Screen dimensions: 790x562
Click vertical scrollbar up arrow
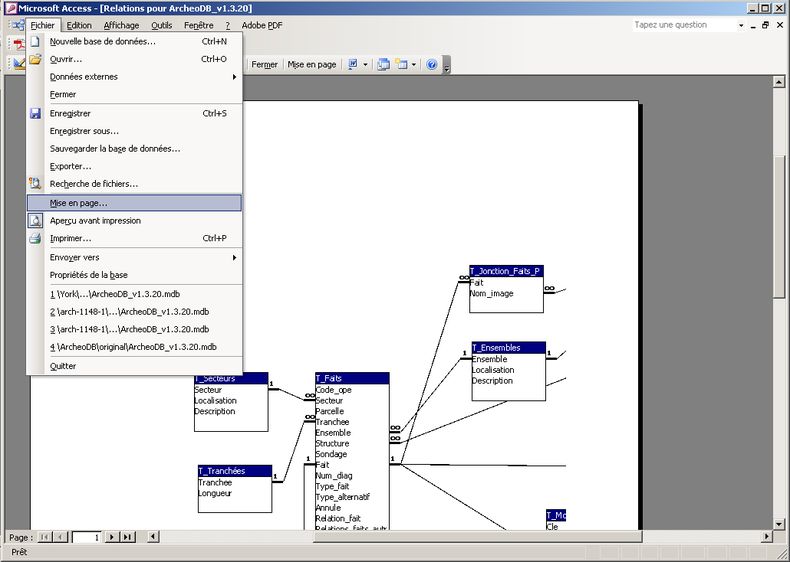tap(778, 82)
